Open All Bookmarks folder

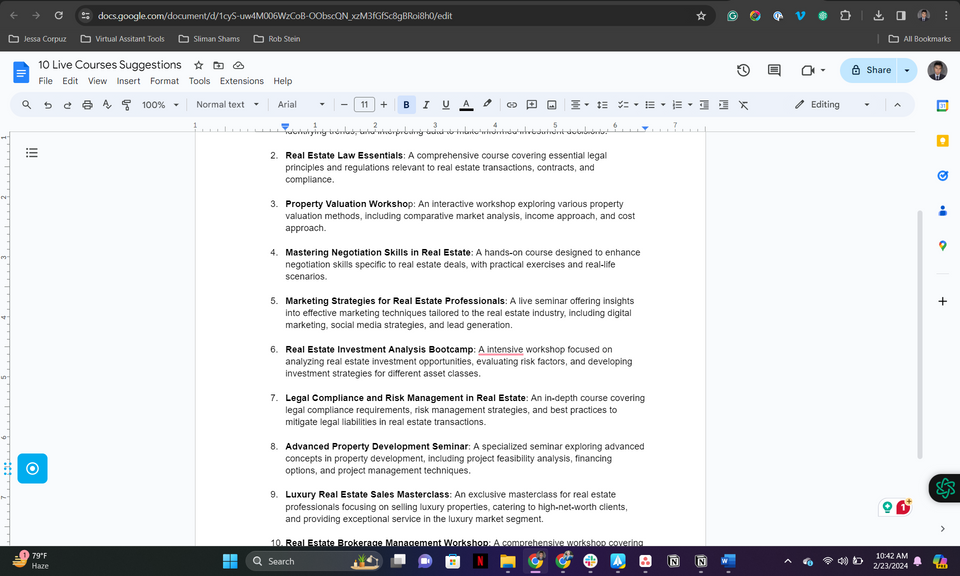tap(920, 39)
